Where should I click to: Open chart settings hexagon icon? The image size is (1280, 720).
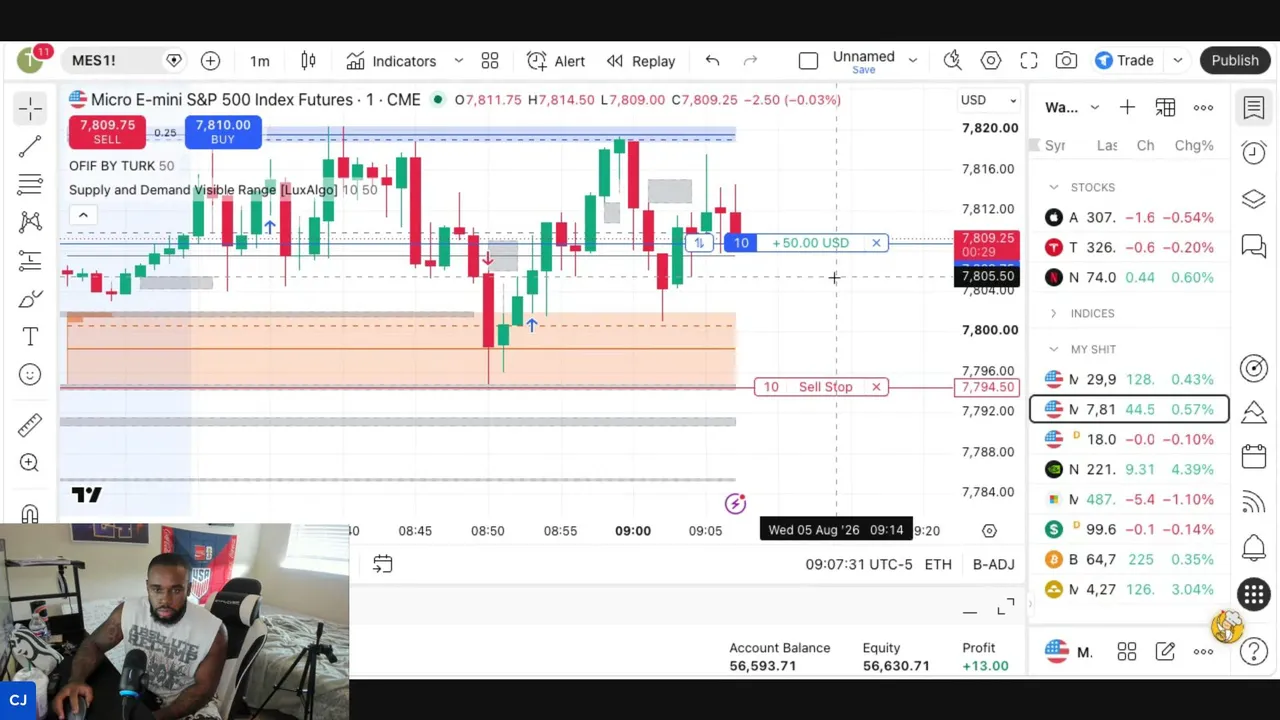[991, 61]
